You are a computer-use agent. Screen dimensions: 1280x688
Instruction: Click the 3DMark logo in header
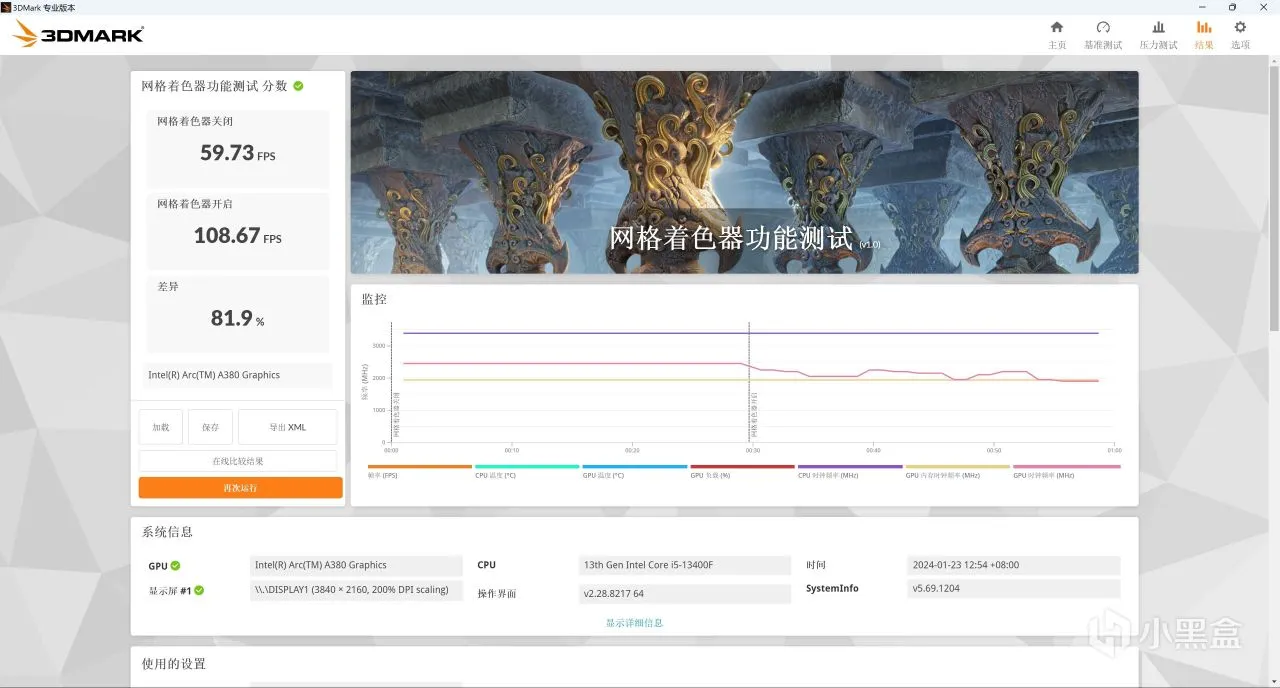pos(78,34)
